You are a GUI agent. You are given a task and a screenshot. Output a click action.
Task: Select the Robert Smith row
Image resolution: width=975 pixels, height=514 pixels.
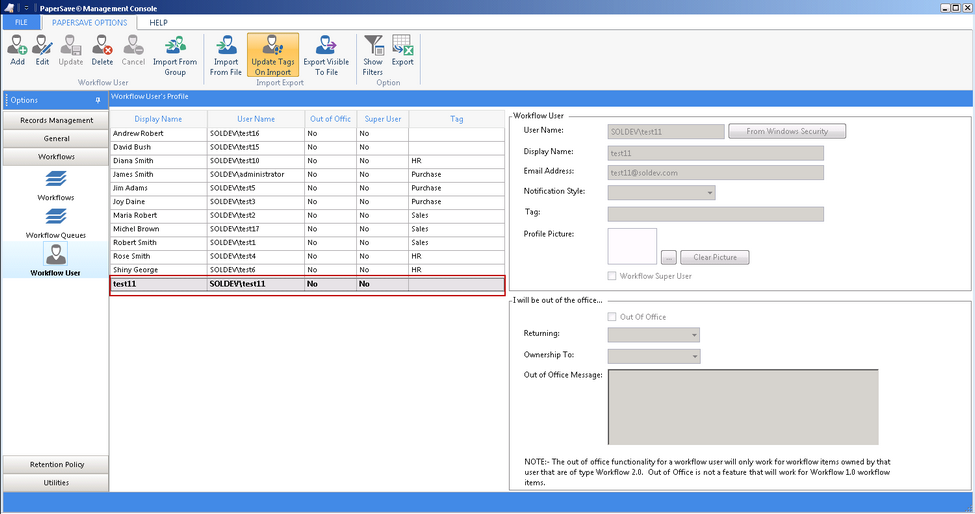[x=307, y=243]
